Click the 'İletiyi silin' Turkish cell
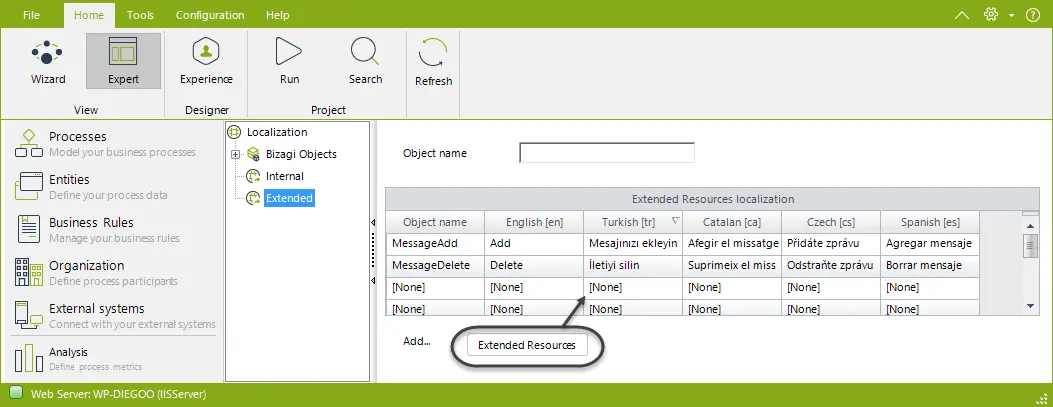The width and height of the screenshot is (1053, 407). [x=633, y=266]
